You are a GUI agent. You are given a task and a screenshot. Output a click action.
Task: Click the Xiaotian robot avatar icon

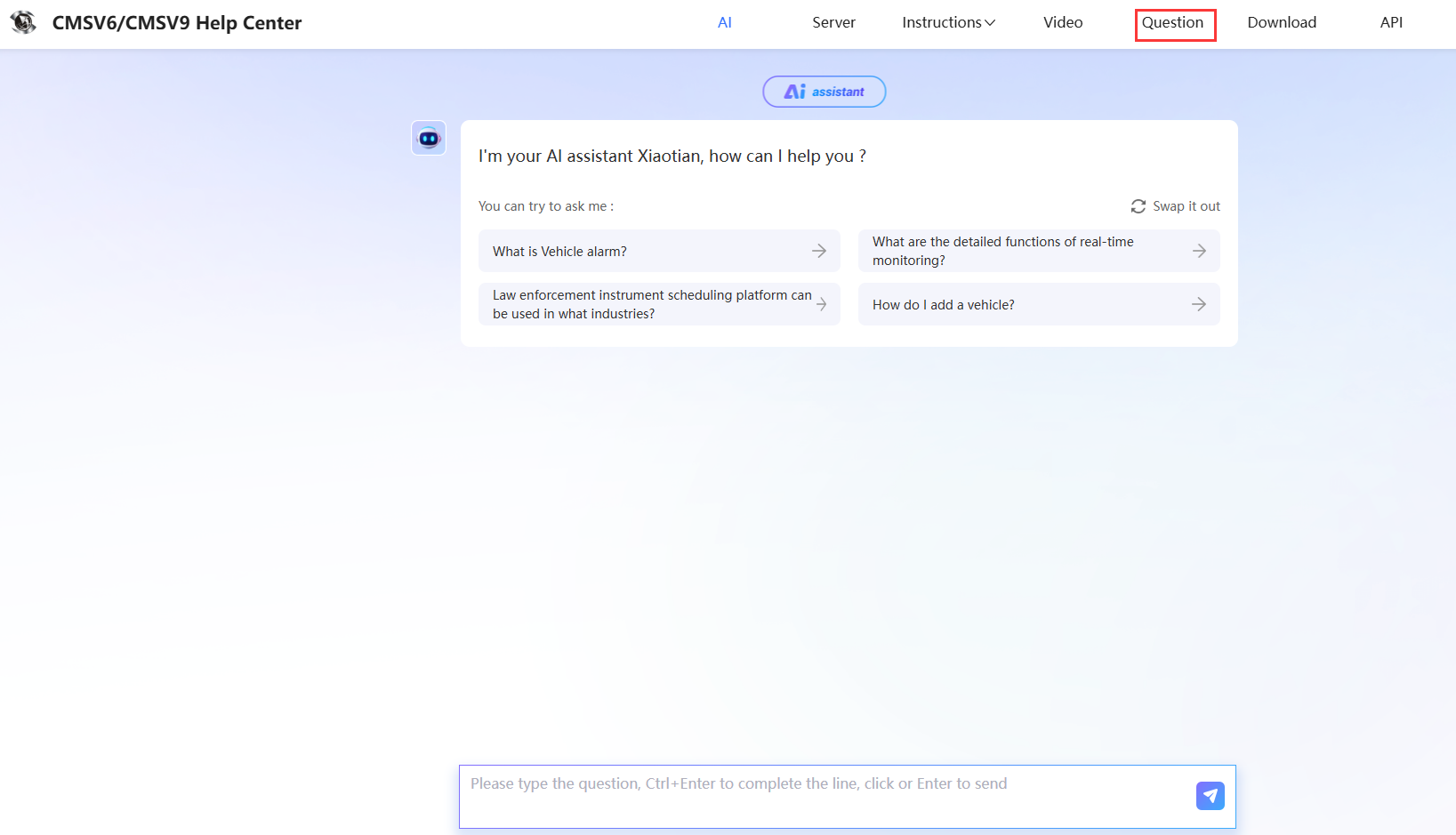coord(429,138)
